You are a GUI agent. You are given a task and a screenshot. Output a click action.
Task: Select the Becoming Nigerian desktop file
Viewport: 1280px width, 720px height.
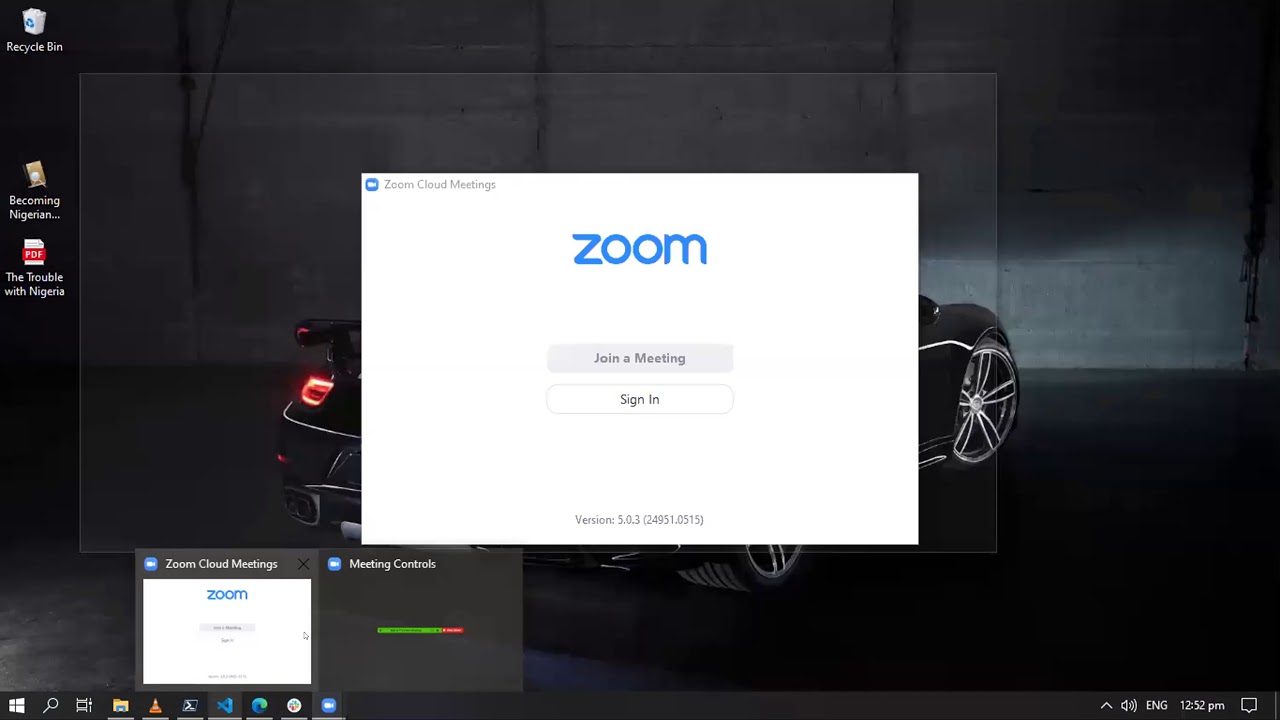pos(34,191)
